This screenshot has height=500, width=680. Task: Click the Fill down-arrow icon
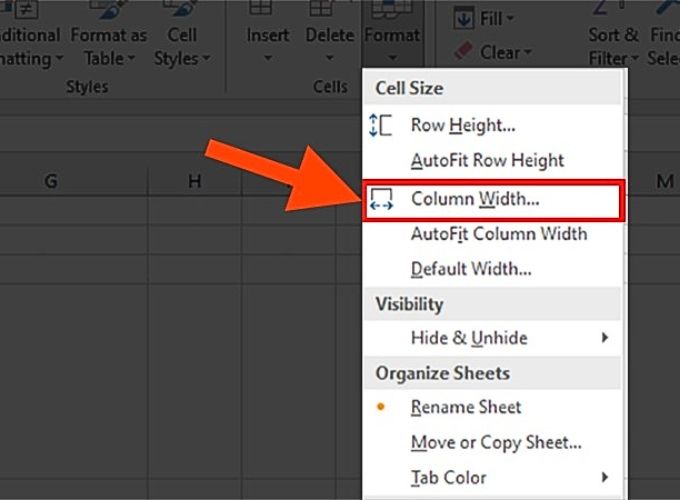(463, 19)
